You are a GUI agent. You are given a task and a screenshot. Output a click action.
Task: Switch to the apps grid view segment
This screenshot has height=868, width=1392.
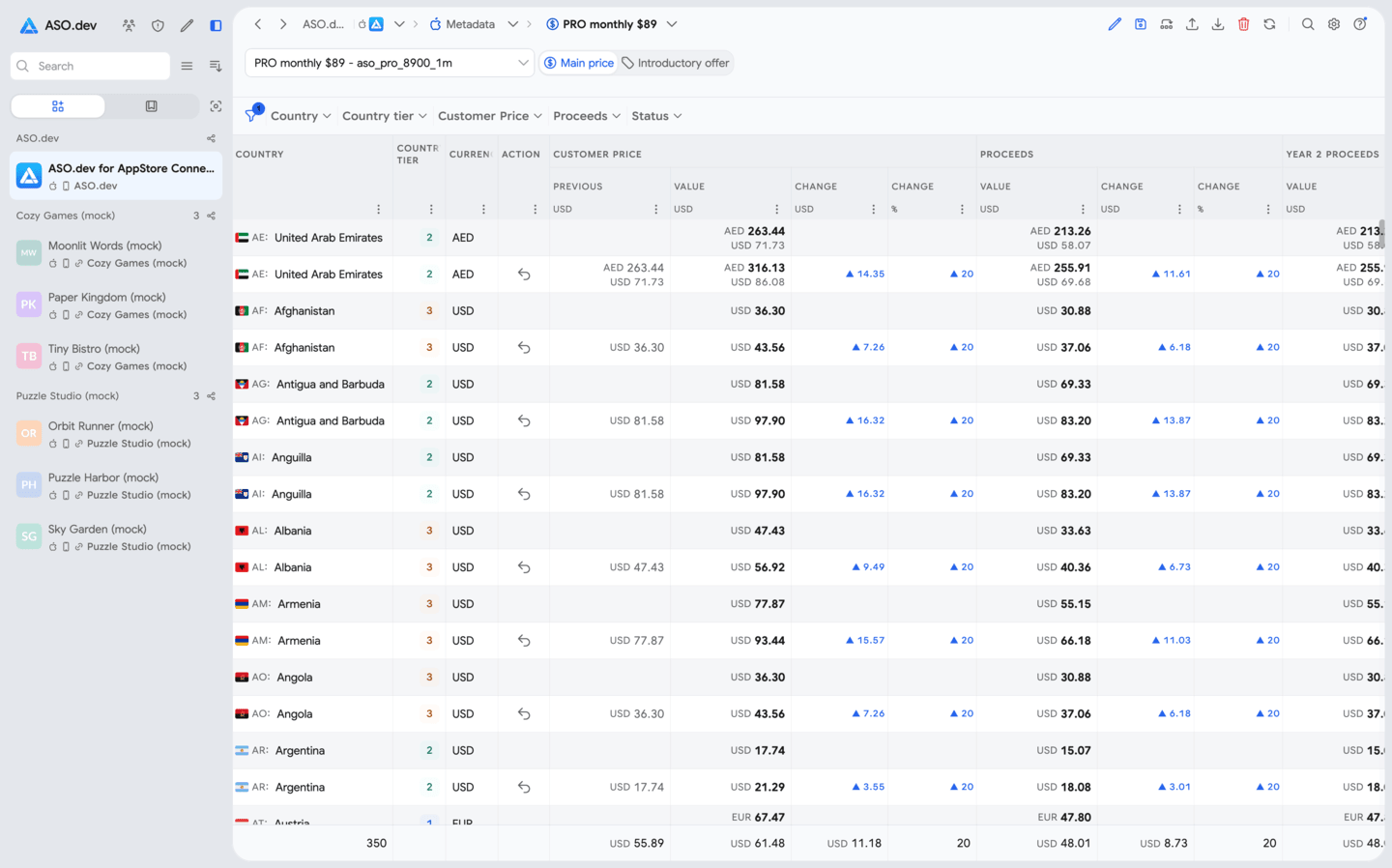click(58, 106)
